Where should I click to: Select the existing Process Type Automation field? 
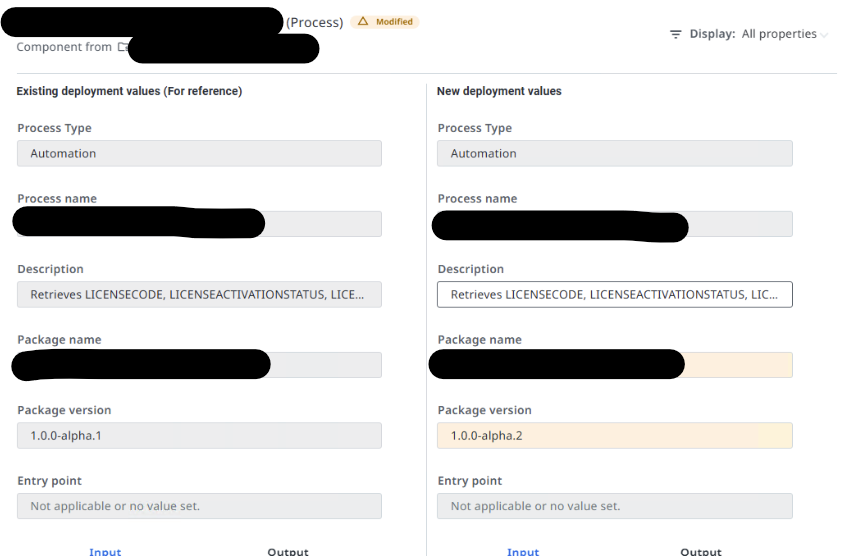[x=200, y=153]
